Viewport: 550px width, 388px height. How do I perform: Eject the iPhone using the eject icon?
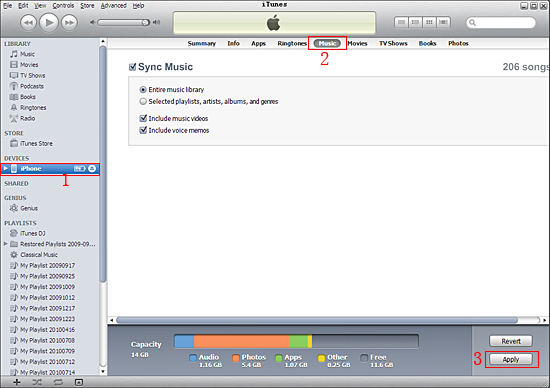92,169
